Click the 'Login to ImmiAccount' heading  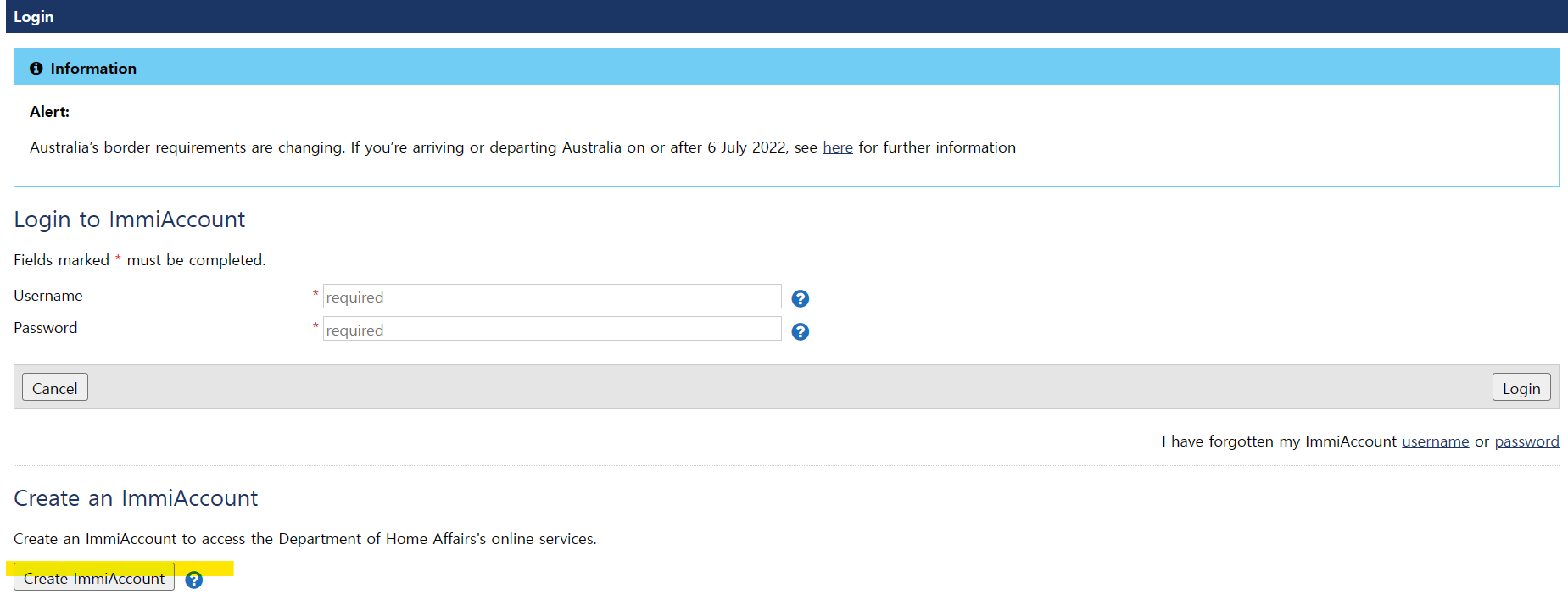pos(130,219)
